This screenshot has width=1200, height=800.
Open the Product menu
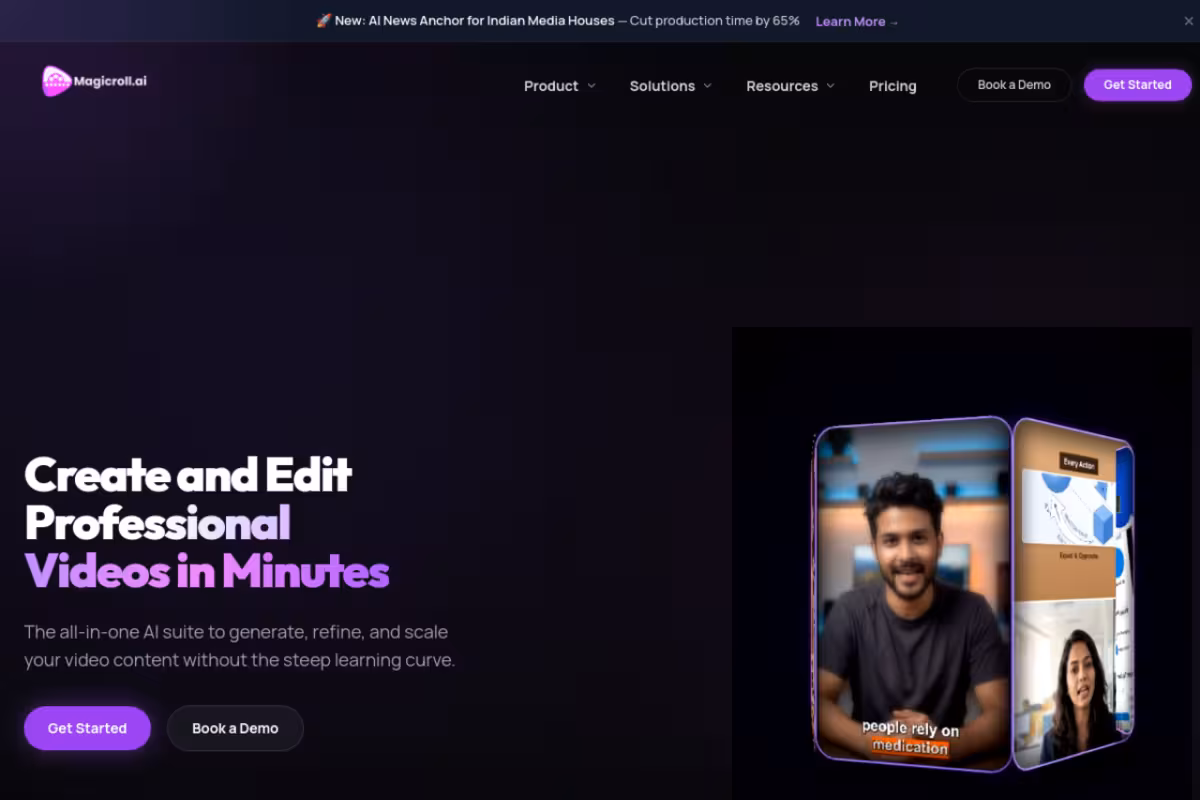560,86
